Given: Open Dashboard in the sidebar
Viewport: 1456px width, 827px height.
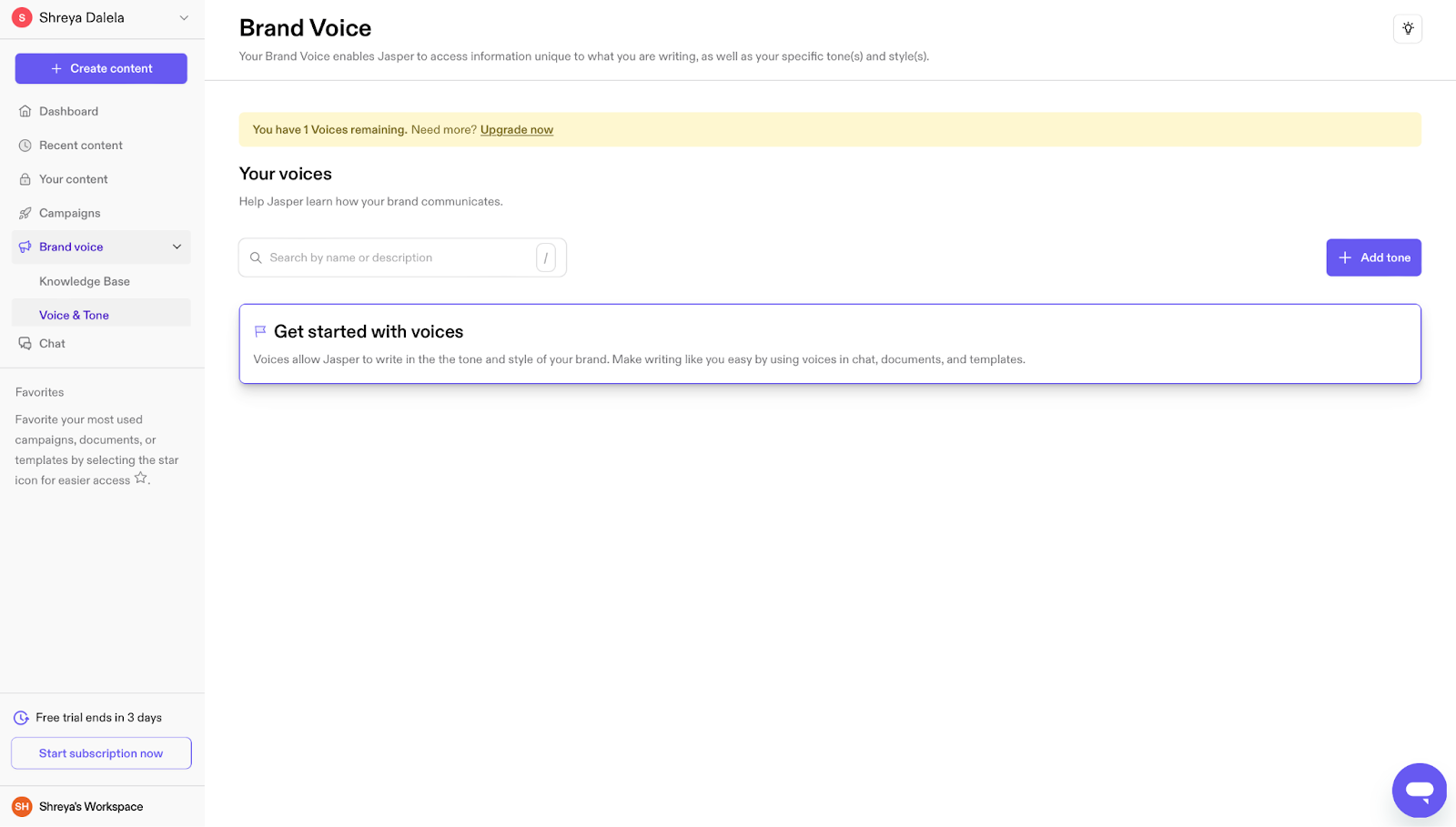Looking at the screenshot, I should click(101, 111).
